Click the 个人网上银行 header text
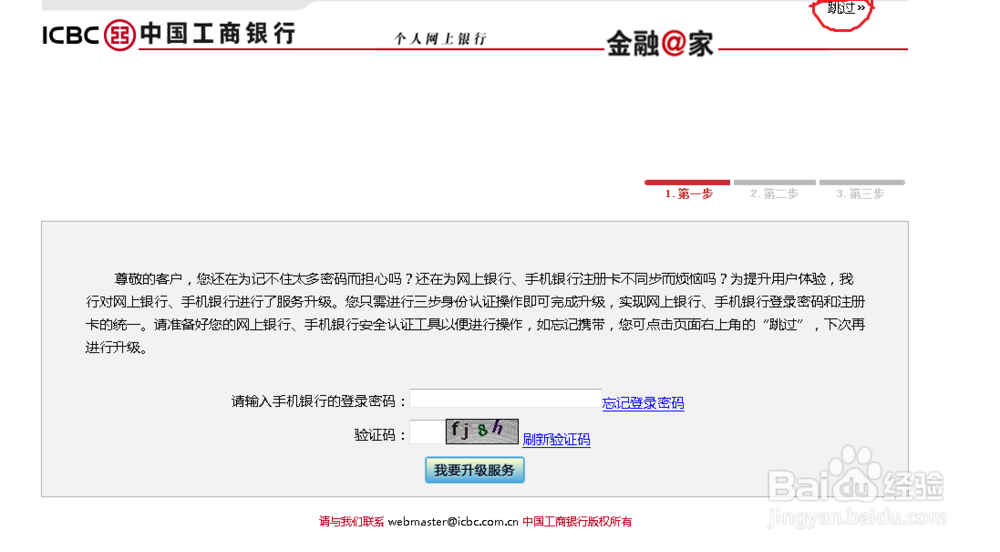This screenshot has width=1000, height=552. 440,39
